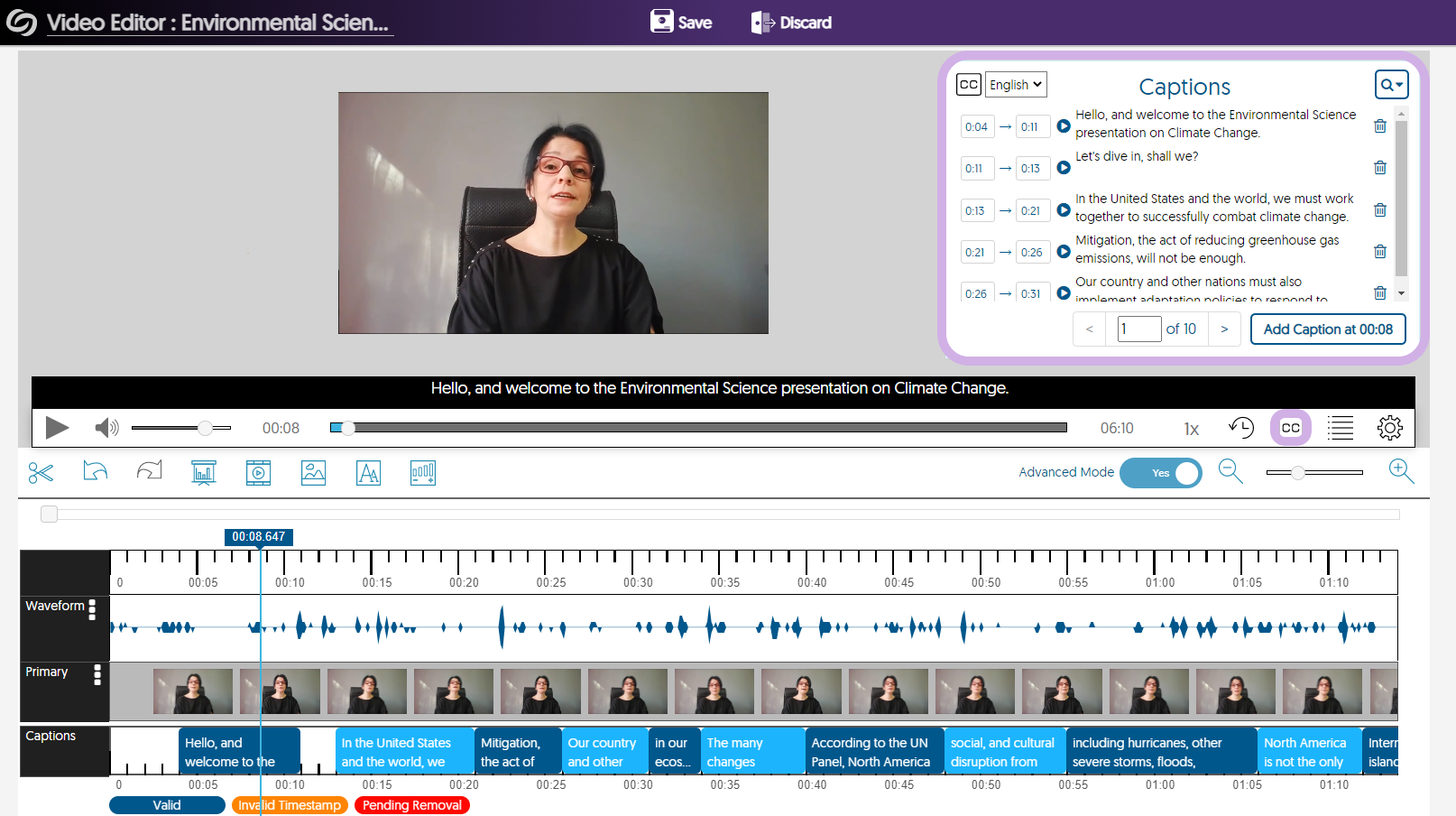Open the English language dropdown
Image resolution: width=1456 pixels, height=816 pixels.
click(x=1015, y=85)
